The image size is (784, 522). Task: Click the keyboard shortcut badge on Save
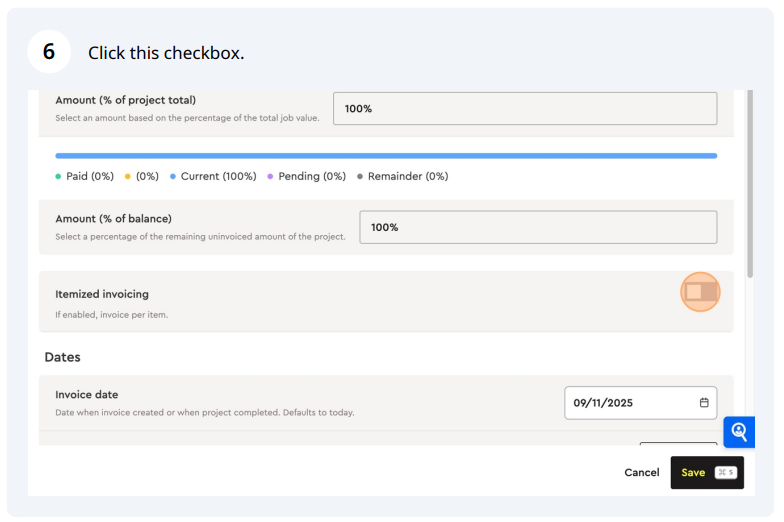click(726, 472)
